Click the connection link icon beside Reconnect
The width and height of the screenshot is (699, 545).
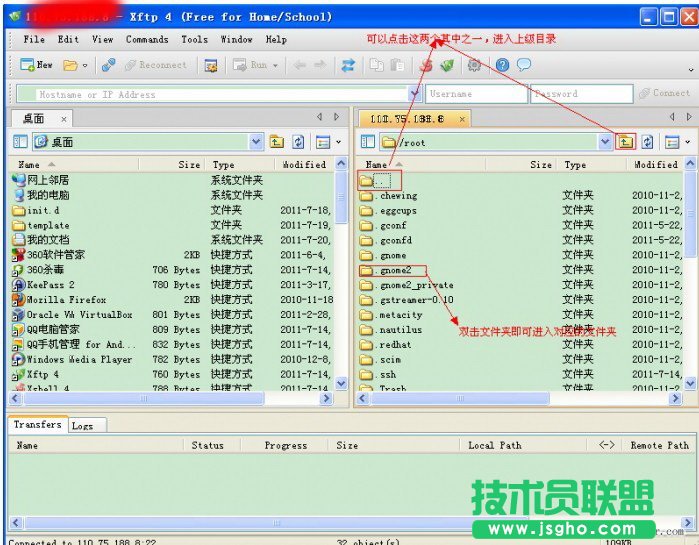108,65
